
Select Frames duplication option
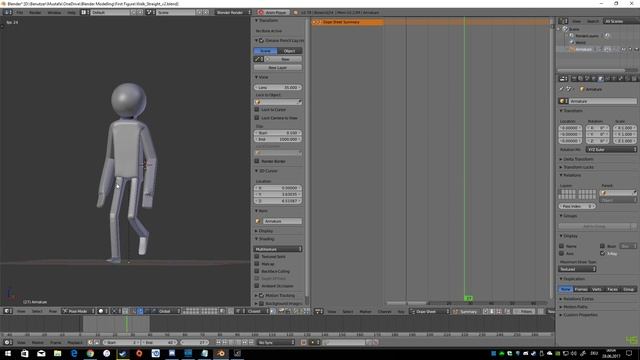pyautogui.click(x=581, y=289)
